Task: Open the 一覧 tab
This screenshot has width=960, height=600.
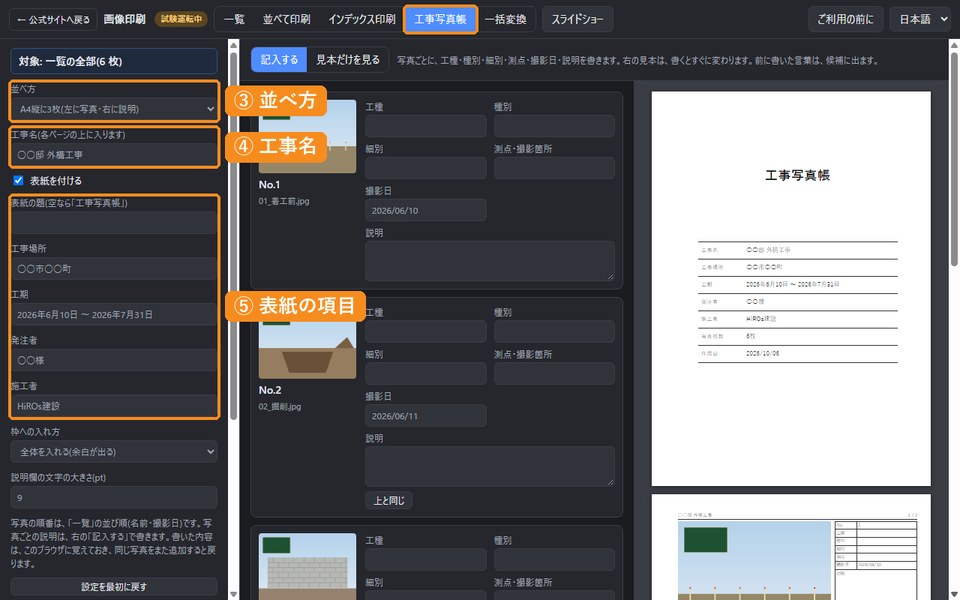Action: (234, 20)
